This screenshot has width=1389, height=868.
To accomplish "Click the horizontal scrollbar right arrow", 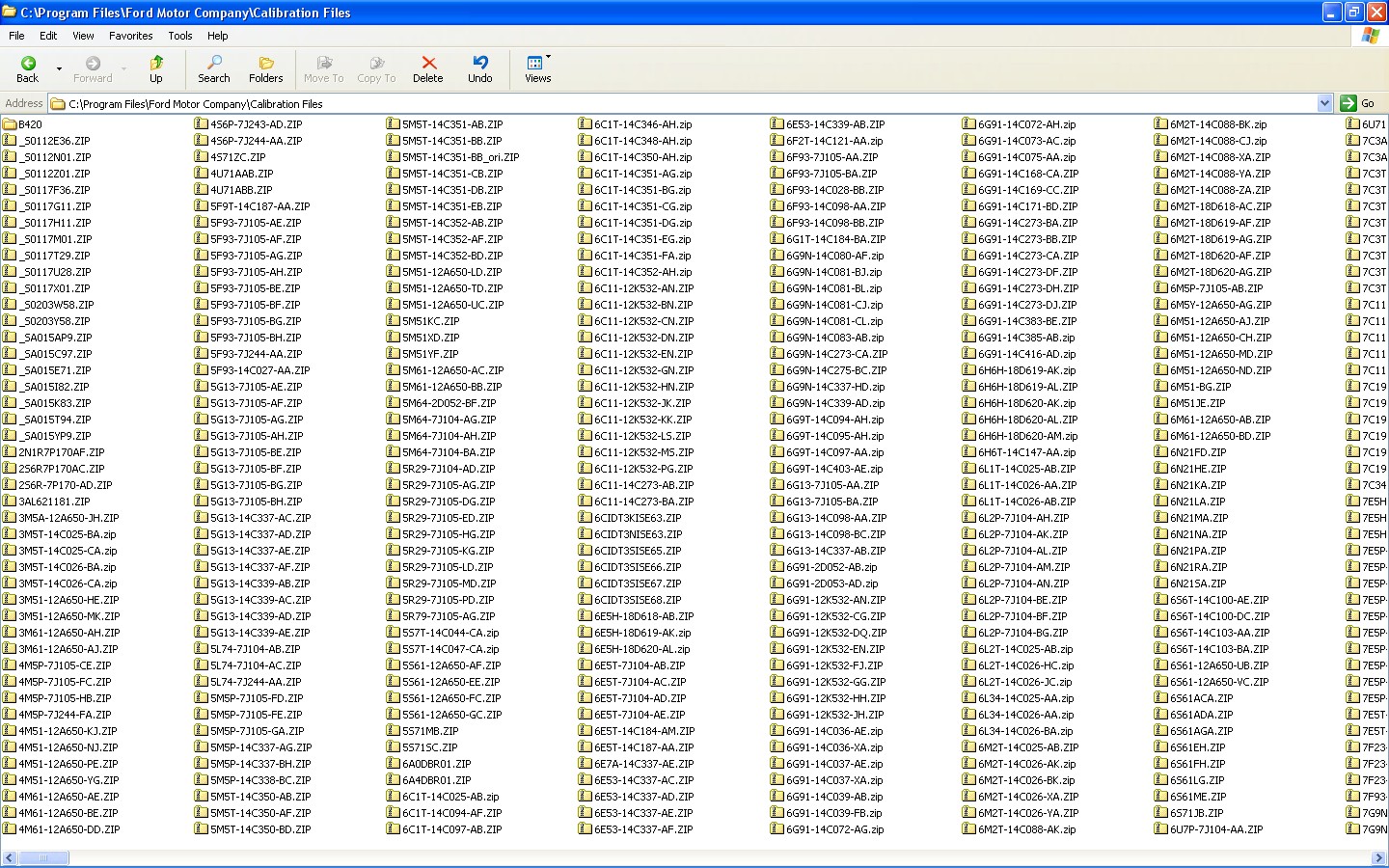I will (1379, 857).
